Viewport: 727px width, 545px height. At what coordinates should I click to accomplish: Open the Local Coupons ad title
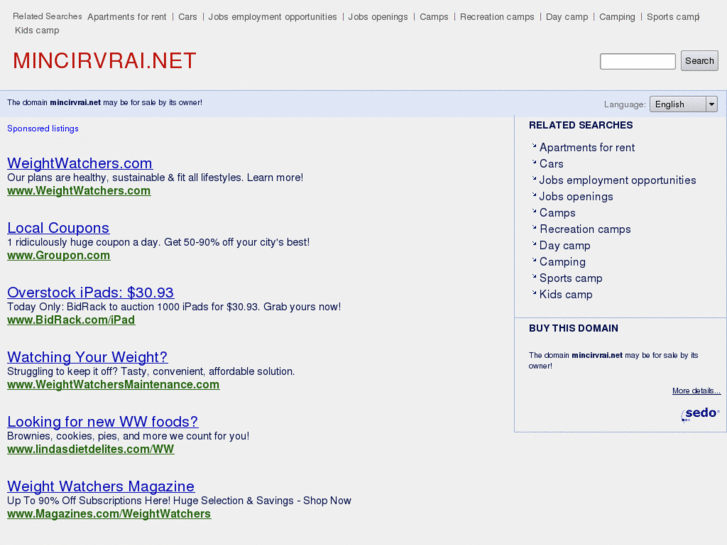tap(58, 227)
